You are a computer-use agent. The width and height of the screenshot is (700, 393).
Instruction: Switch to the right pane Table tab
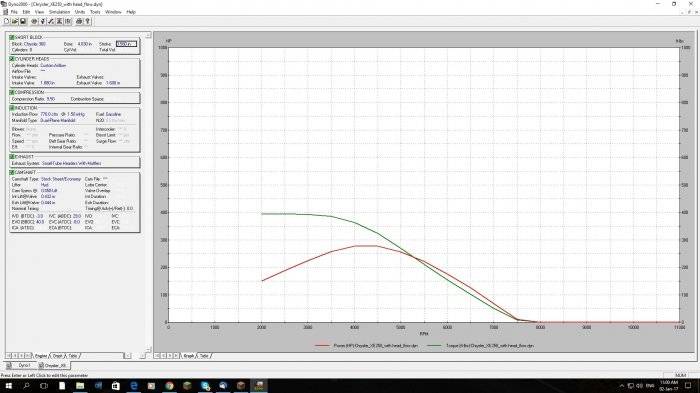pos(204,356)
